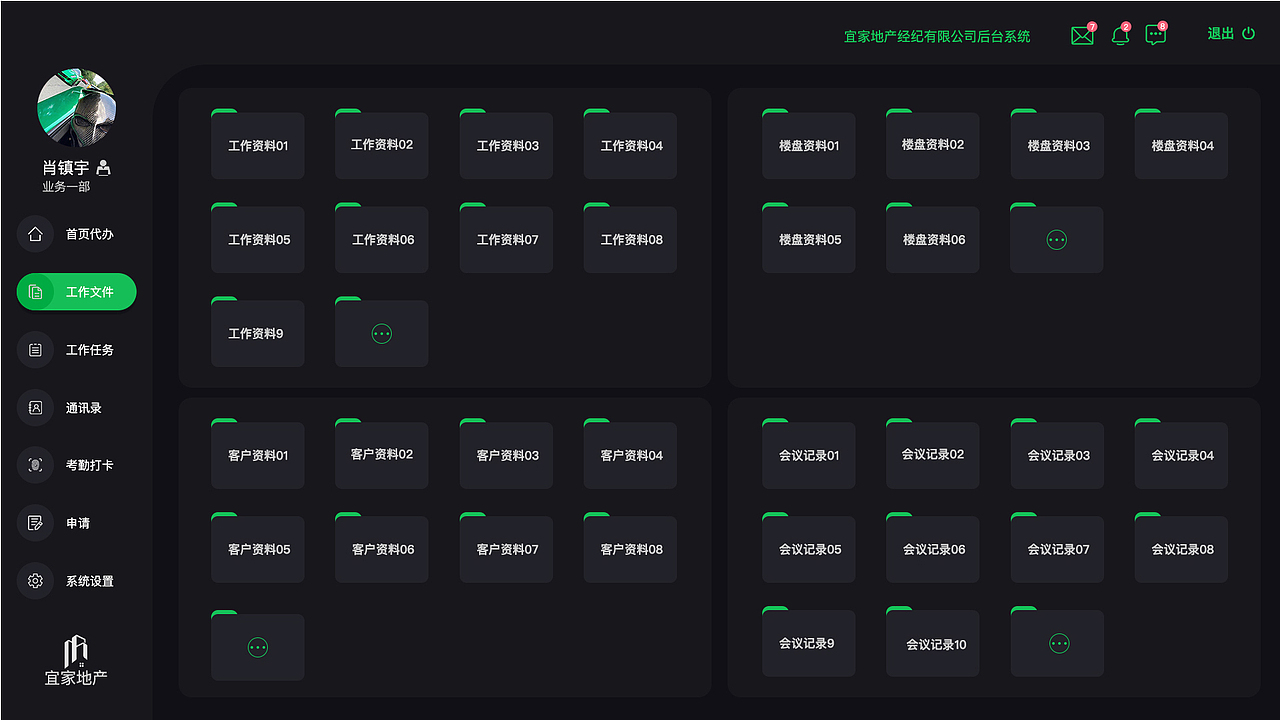Screen dimensions: 1280x720
Task: Open the notification bell icon
Action: click(x=1120, y=36)
